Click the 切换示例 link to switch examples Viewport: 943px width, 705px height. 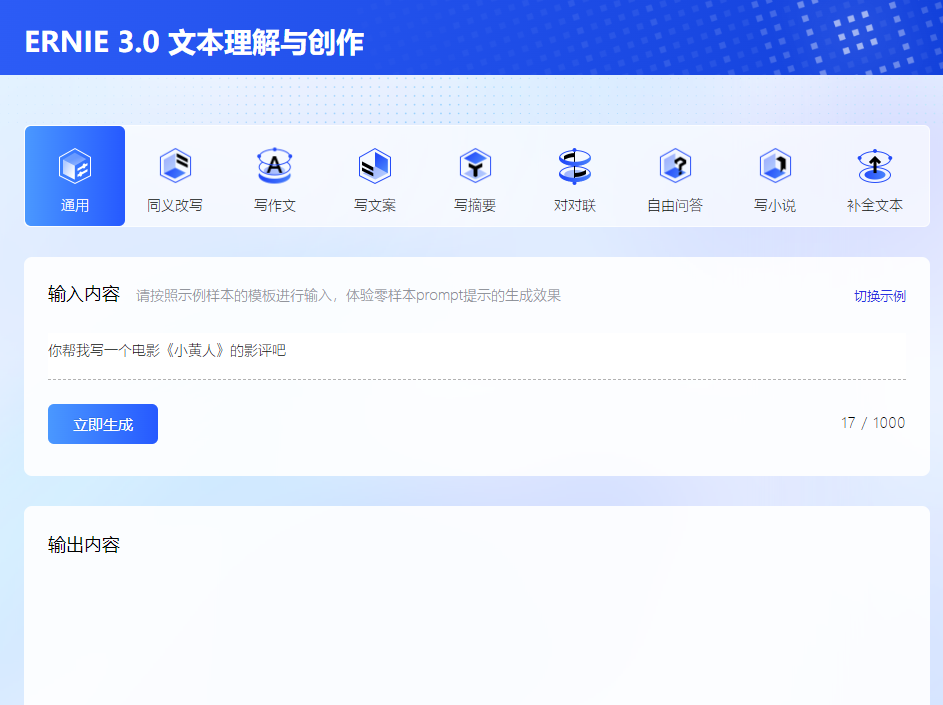tap(878, 295)
